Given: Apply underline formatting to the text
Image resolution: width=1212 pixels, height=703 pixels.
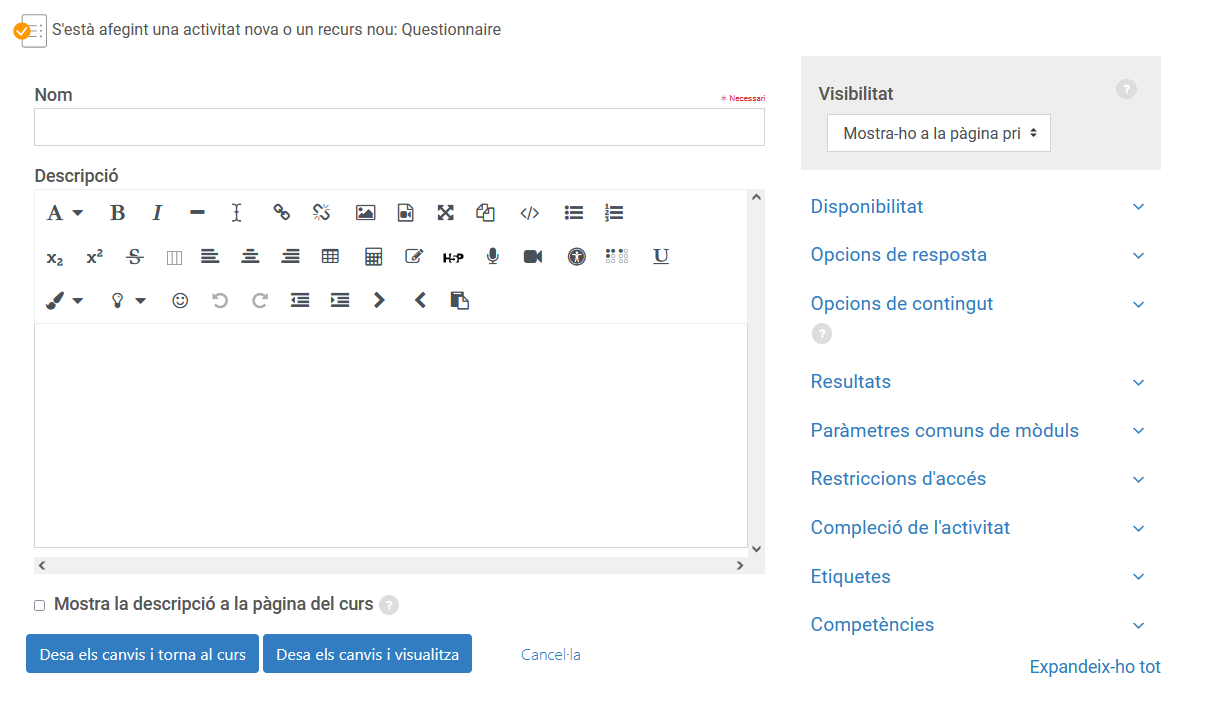Looking at the screenshot, I should coord(661,257).
